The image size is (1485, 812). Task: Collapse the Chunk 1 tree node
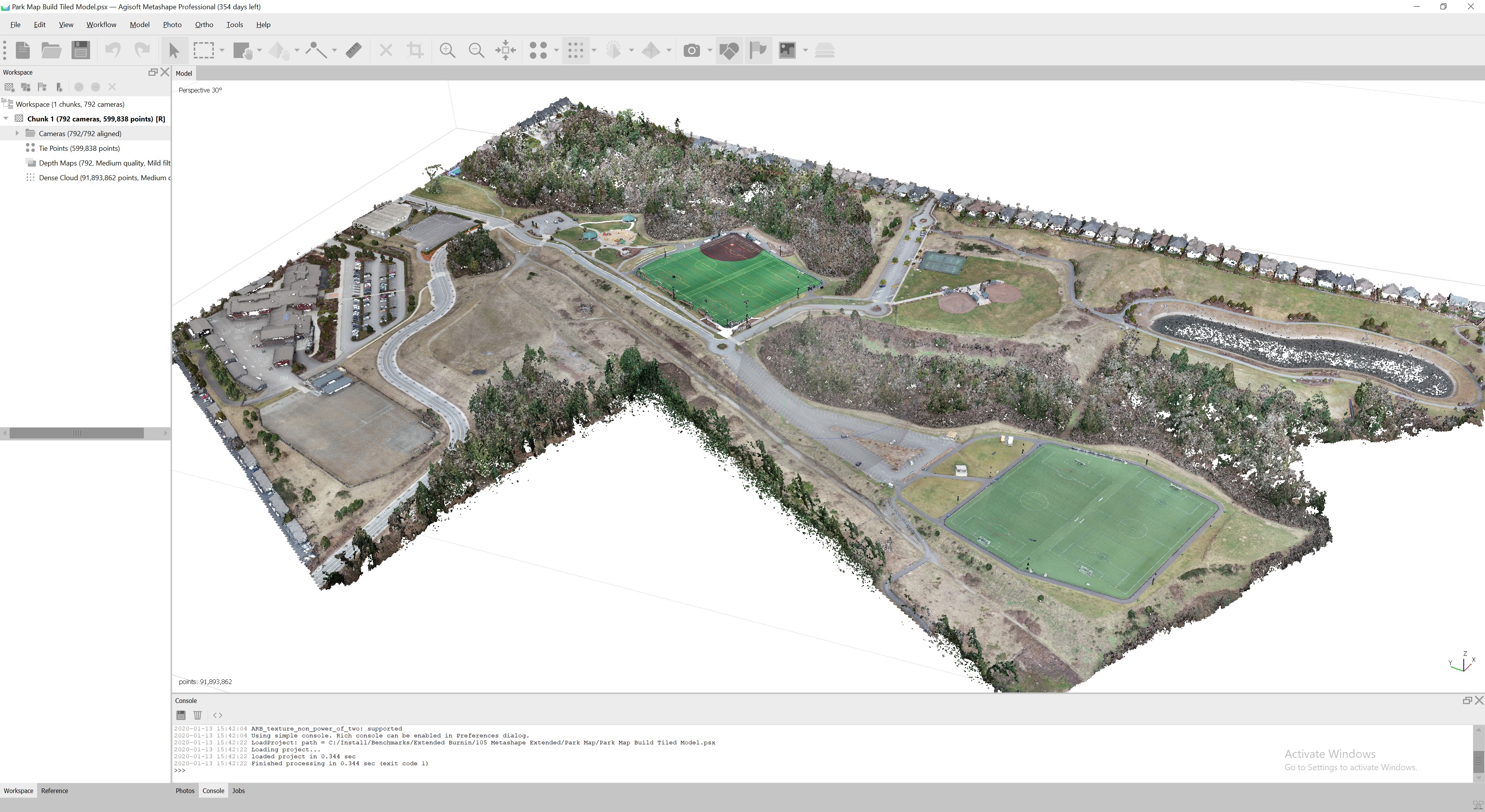click(x=6, y=119)
